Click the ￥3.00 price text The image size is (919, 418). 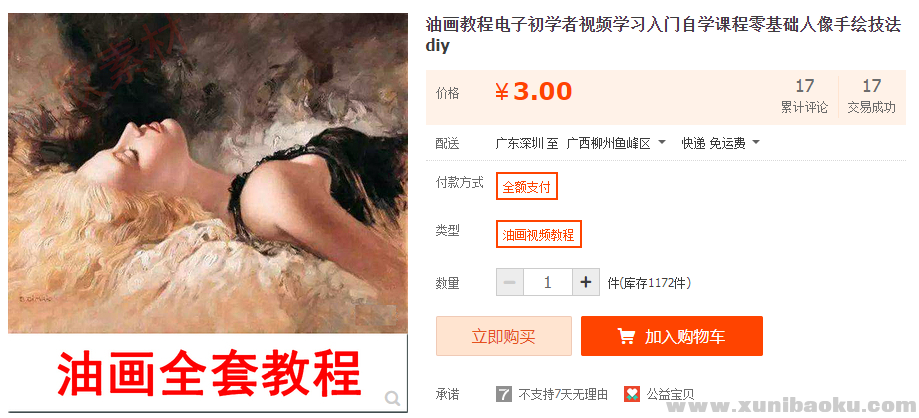click(533, 91)
